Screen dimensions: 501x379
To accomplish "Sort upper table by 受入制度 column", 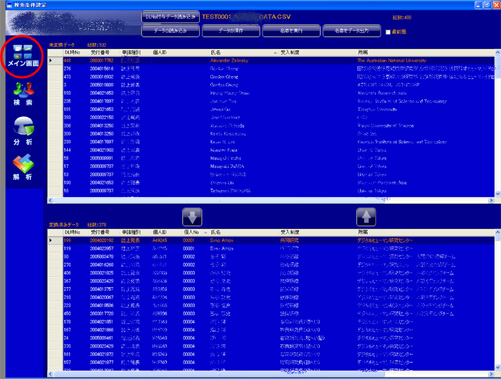I will [x=317, y=52].
